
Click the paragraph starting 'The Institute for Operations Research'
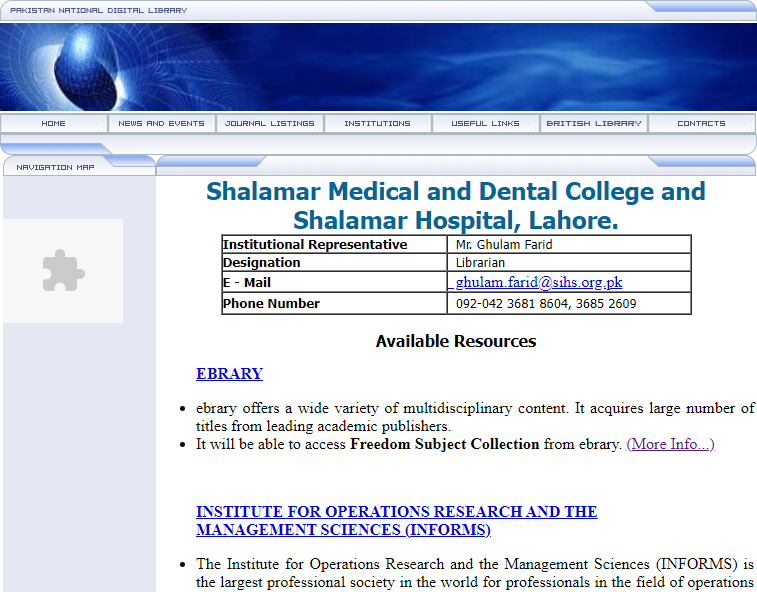tap(475, 573)
